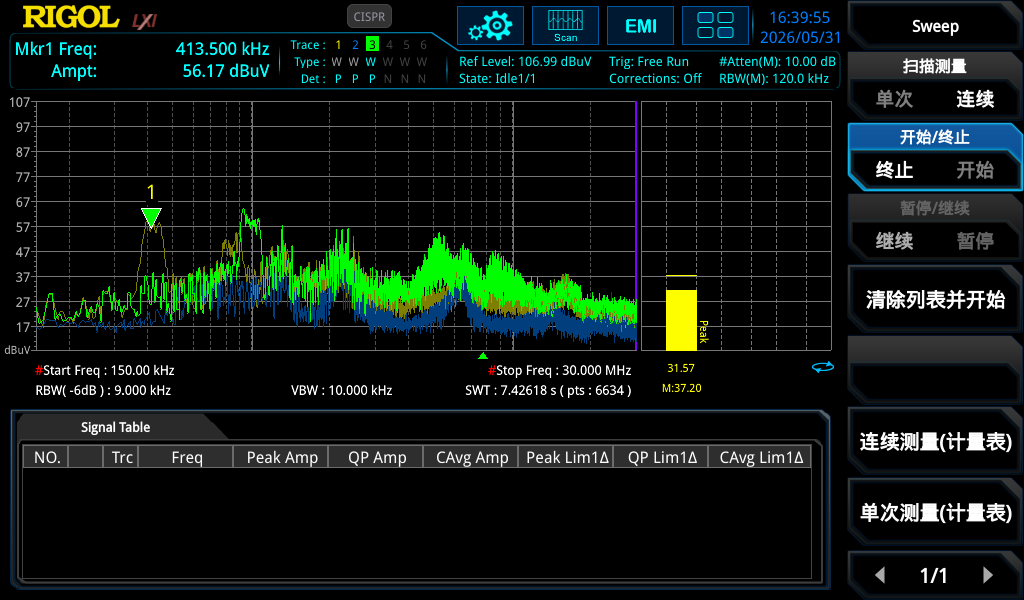1024x600 pixels.
Task: Select 终止 stop option
Action: tap(894, 170)
